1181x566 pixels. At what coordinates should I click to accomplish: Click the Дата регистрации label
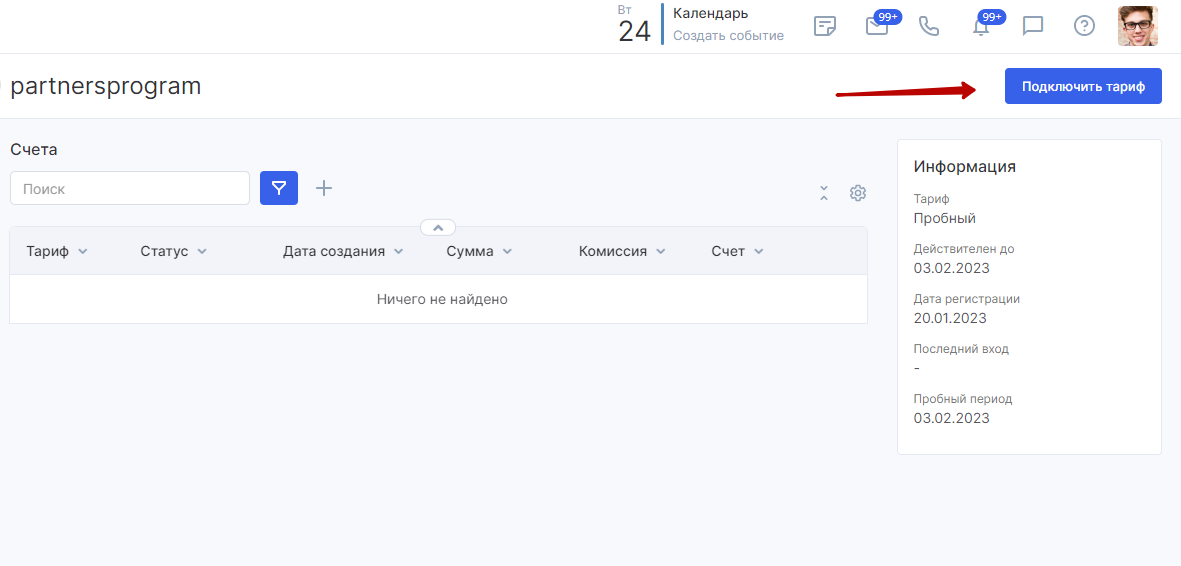(x=966, y=298)
